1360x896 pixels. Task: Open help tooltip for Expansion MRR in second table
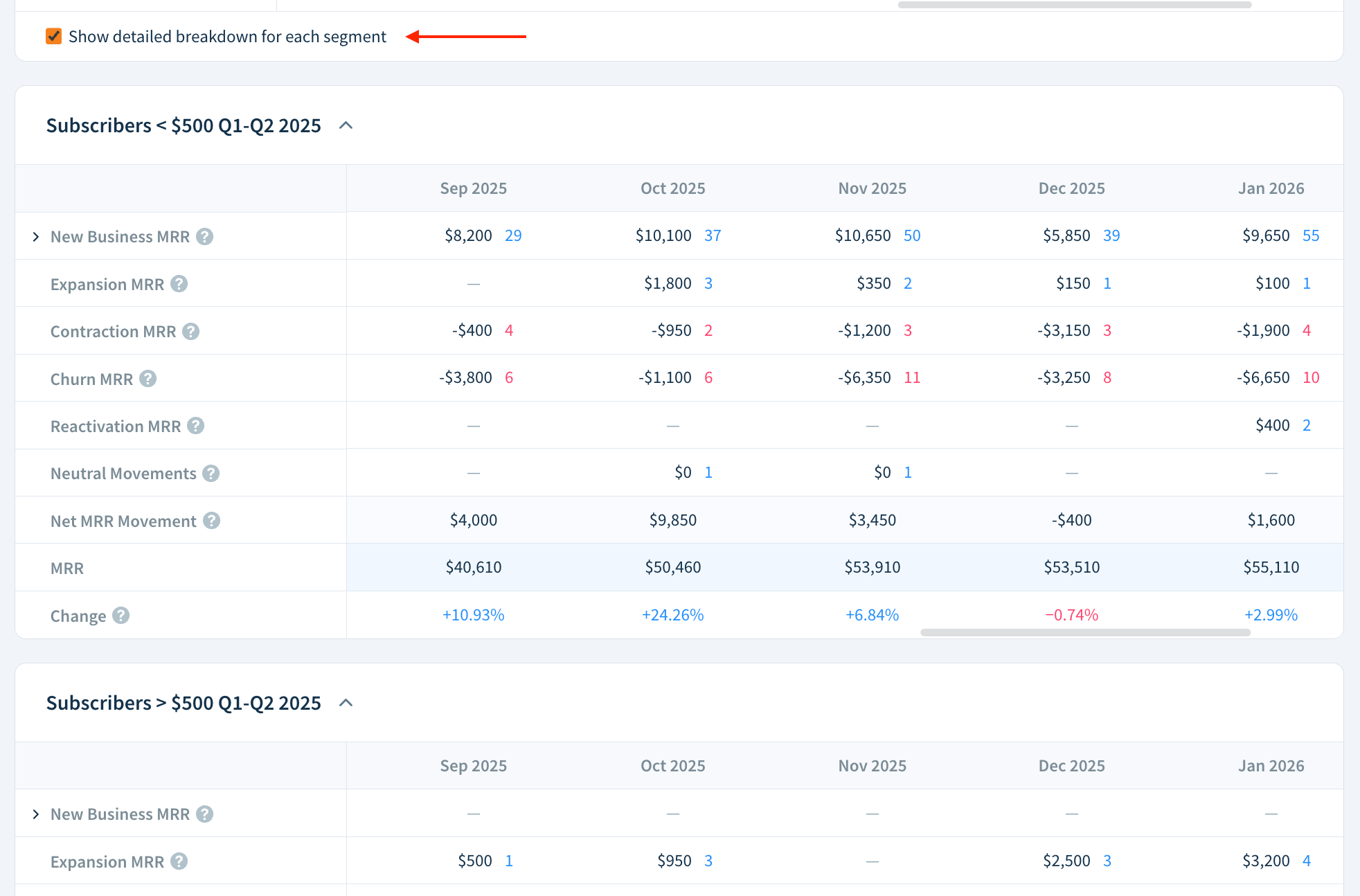click(x=179, y=861)
